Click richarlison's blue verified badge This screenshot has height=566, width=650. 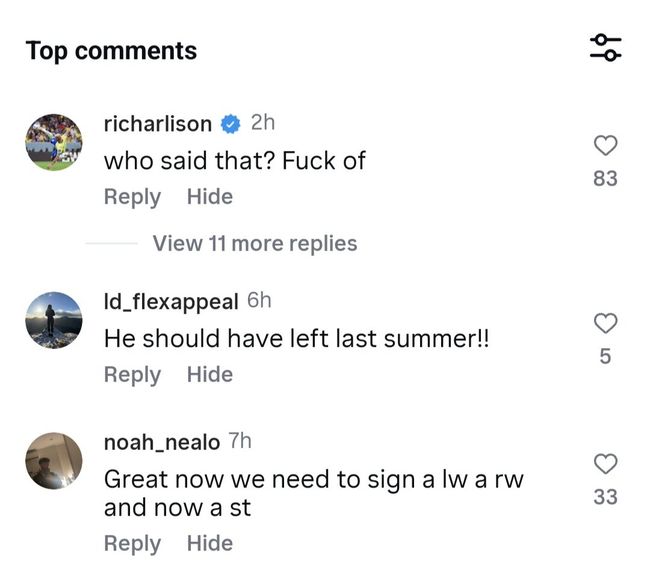point(231,124)
